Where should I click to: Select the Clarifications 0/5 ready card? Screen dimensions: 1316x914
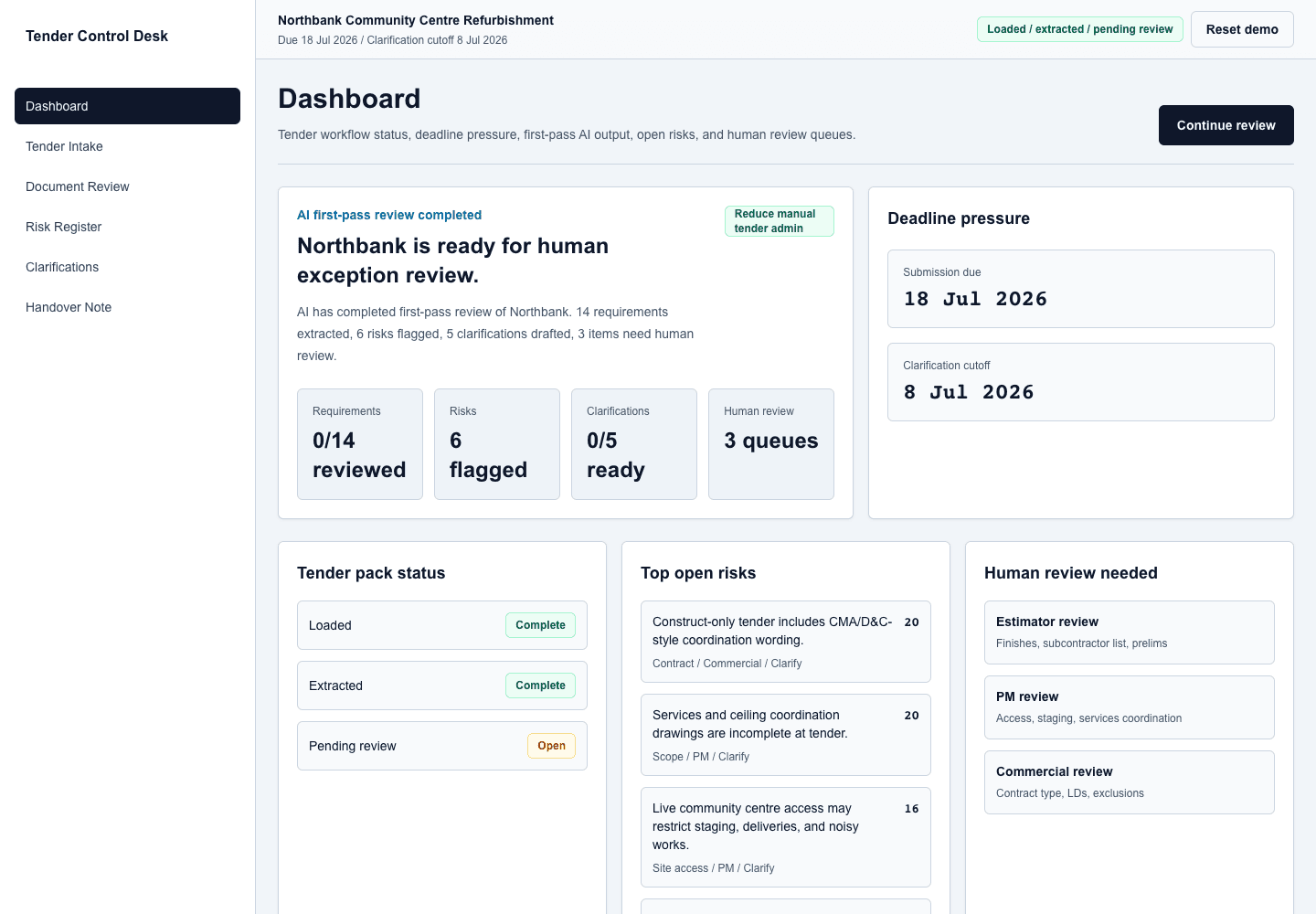click(x=634, y=444)
